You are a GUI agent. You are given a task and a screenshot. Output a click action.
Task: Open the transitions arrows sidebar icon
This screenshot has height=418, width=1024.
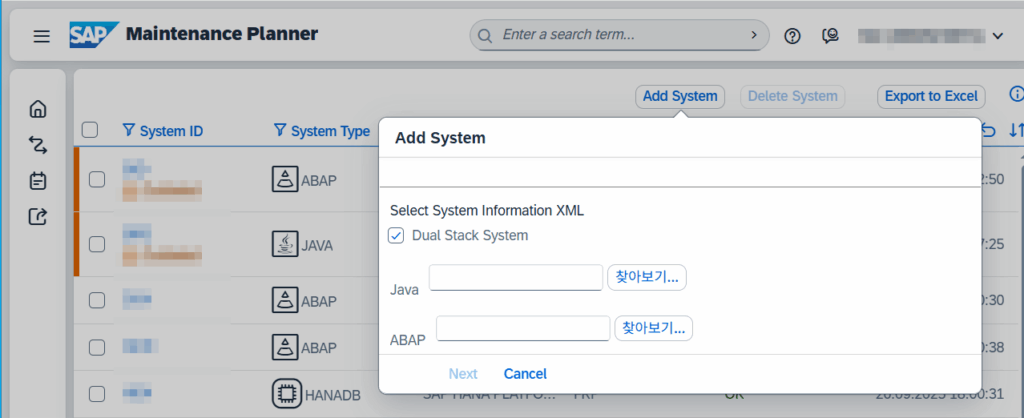pos(38,145)
